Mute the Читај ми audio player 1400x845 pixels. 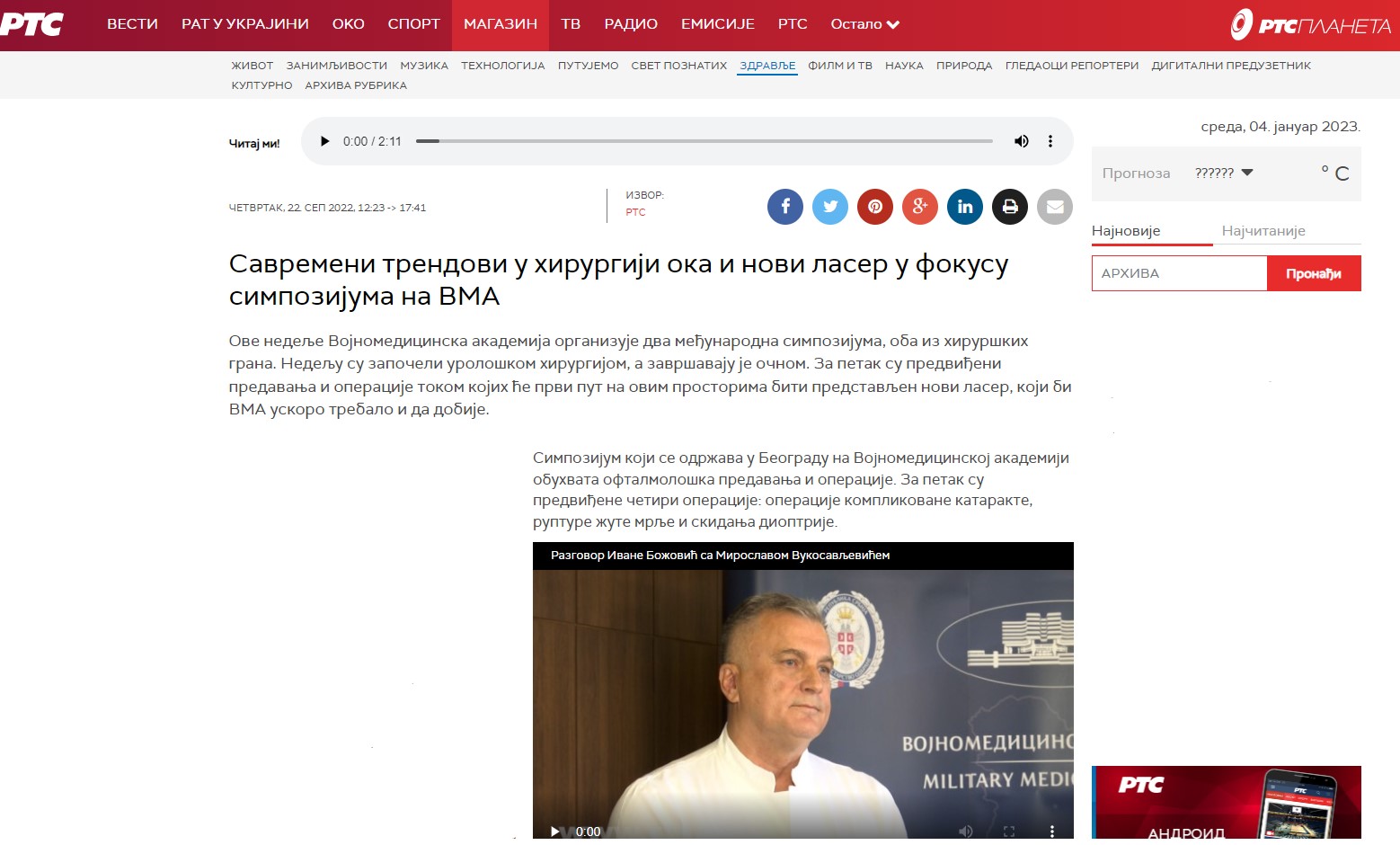(x=1022, y=141)
